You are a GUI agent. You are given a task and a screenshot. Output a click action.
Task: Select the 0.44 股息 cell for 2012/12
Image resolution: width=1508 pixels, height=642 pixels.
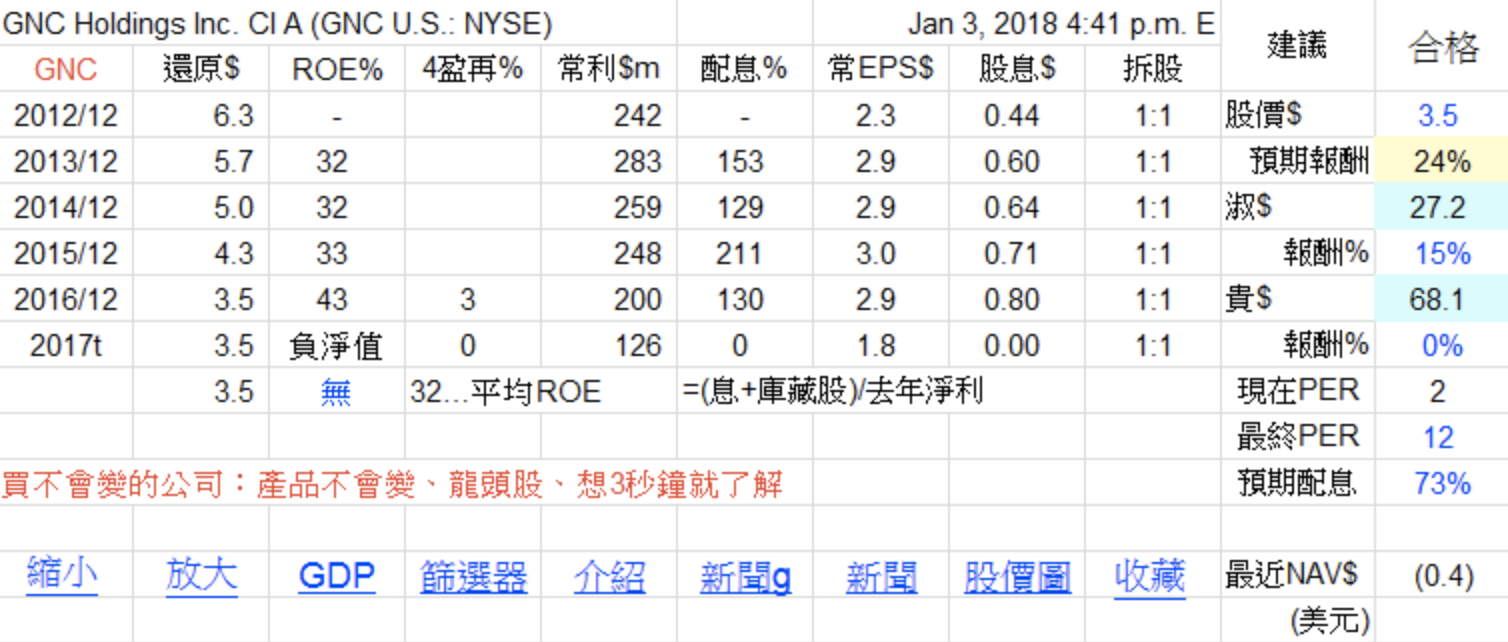pos(1017,115)
